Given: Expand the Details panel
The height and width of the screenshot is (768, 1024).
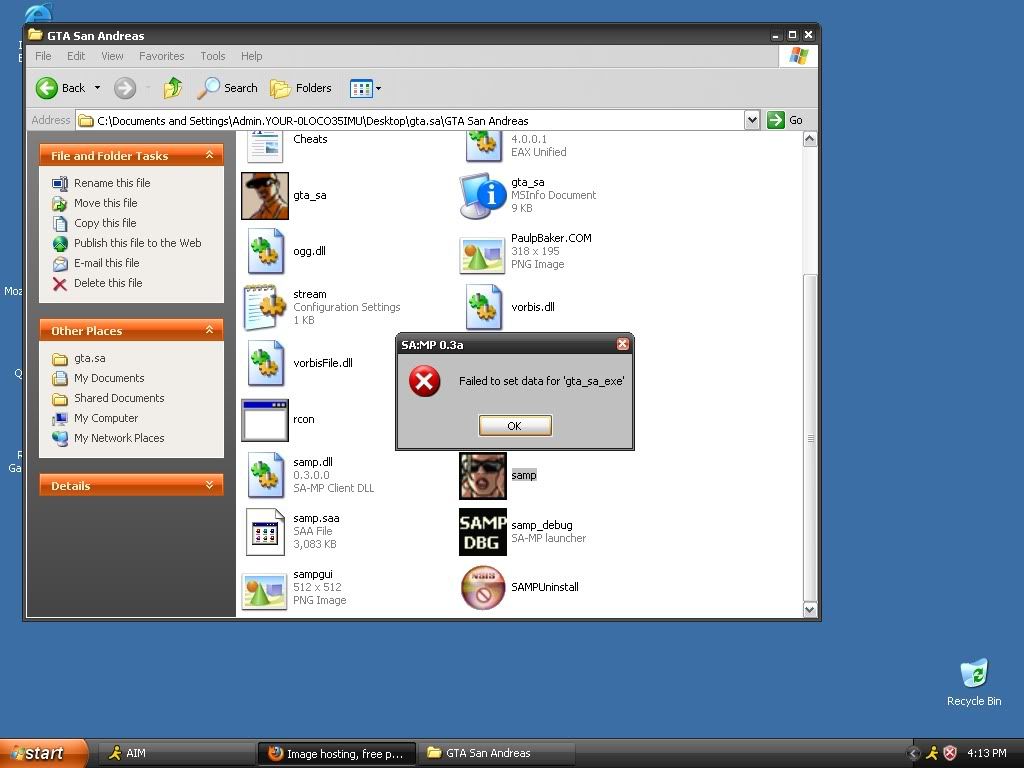Looking at the screenshot, I should tap(209, 486).
